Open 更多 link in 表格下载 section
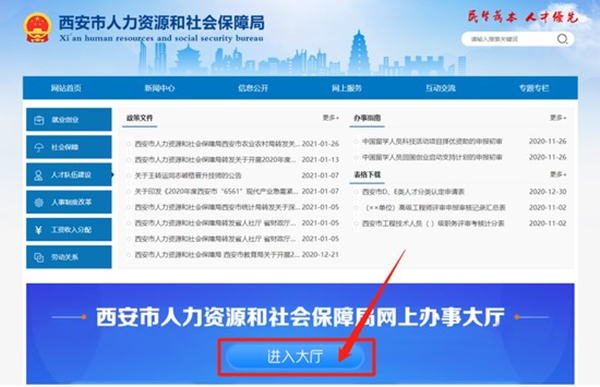The image size is (600, 387). pyautogui.click(x=558, y=174)
